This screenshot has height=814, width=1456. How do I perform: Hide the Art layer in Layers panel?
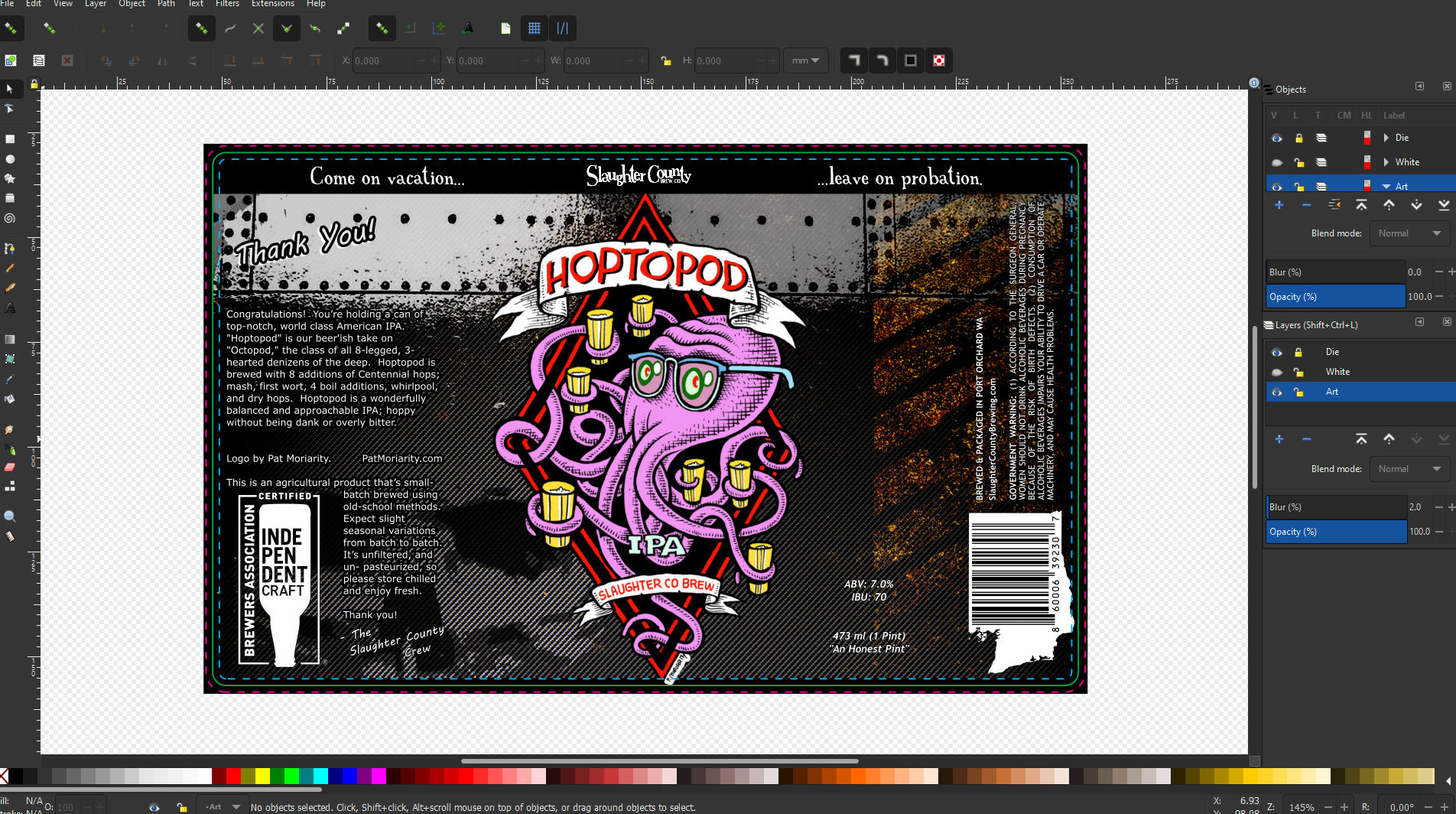[1276, 392]
